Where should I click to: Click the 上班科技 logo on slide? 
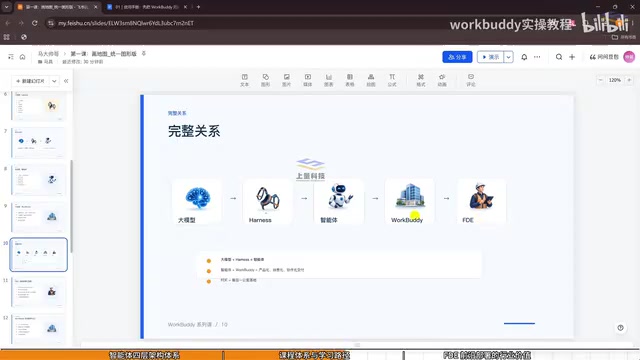click(311, 169)
